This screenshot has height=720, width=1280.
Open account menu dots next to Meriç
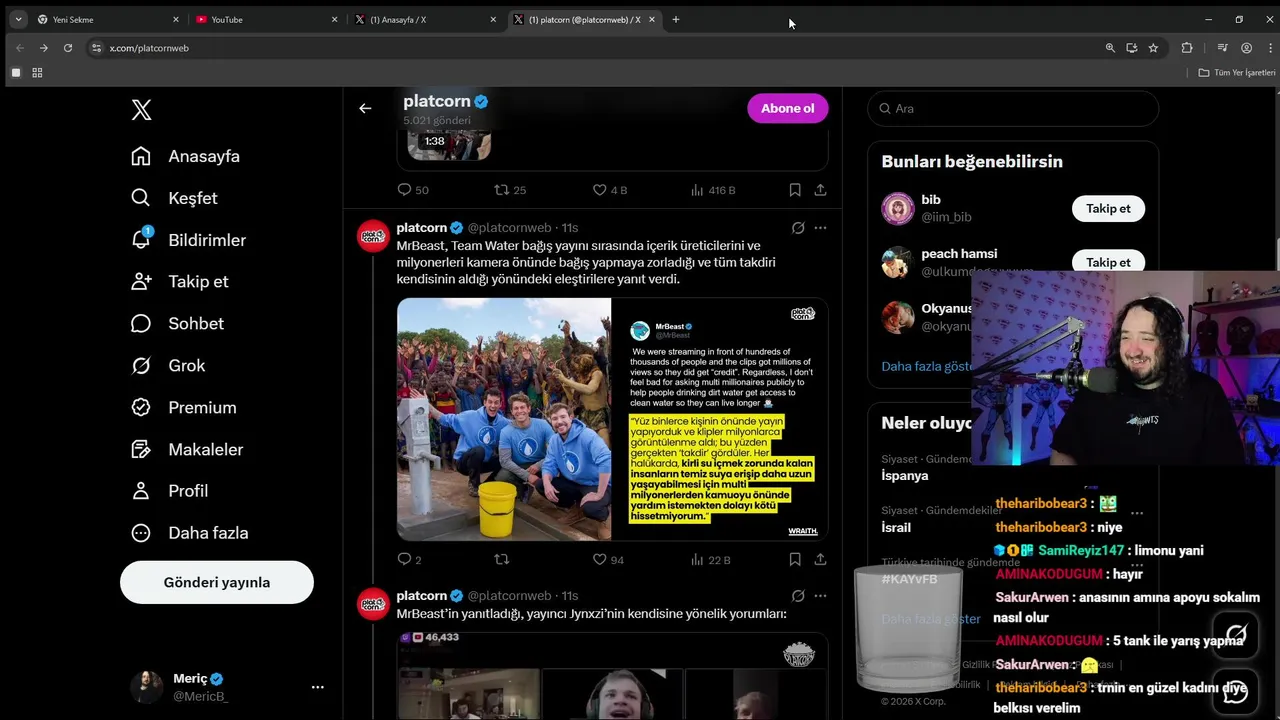(317, 687)
